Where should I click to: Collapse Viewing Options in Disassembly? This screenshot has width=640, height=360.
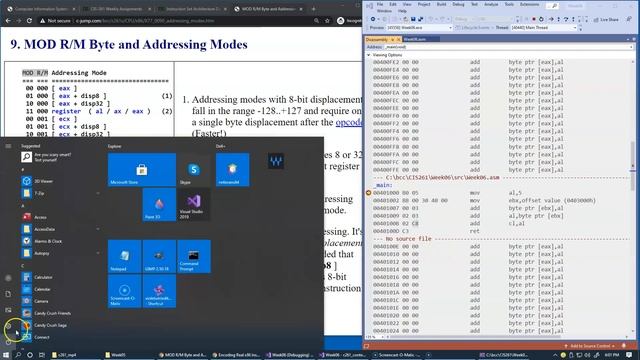click(369, 55)
